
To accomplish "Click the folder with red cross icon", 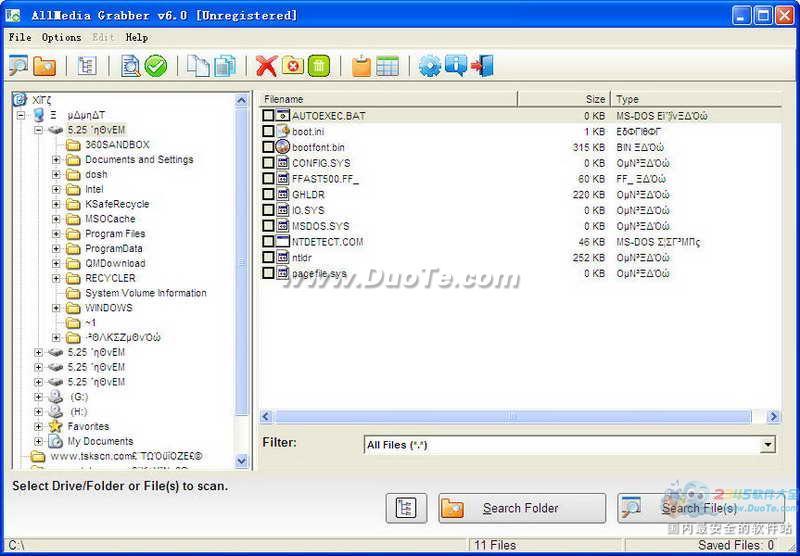I will click(293, 66).
